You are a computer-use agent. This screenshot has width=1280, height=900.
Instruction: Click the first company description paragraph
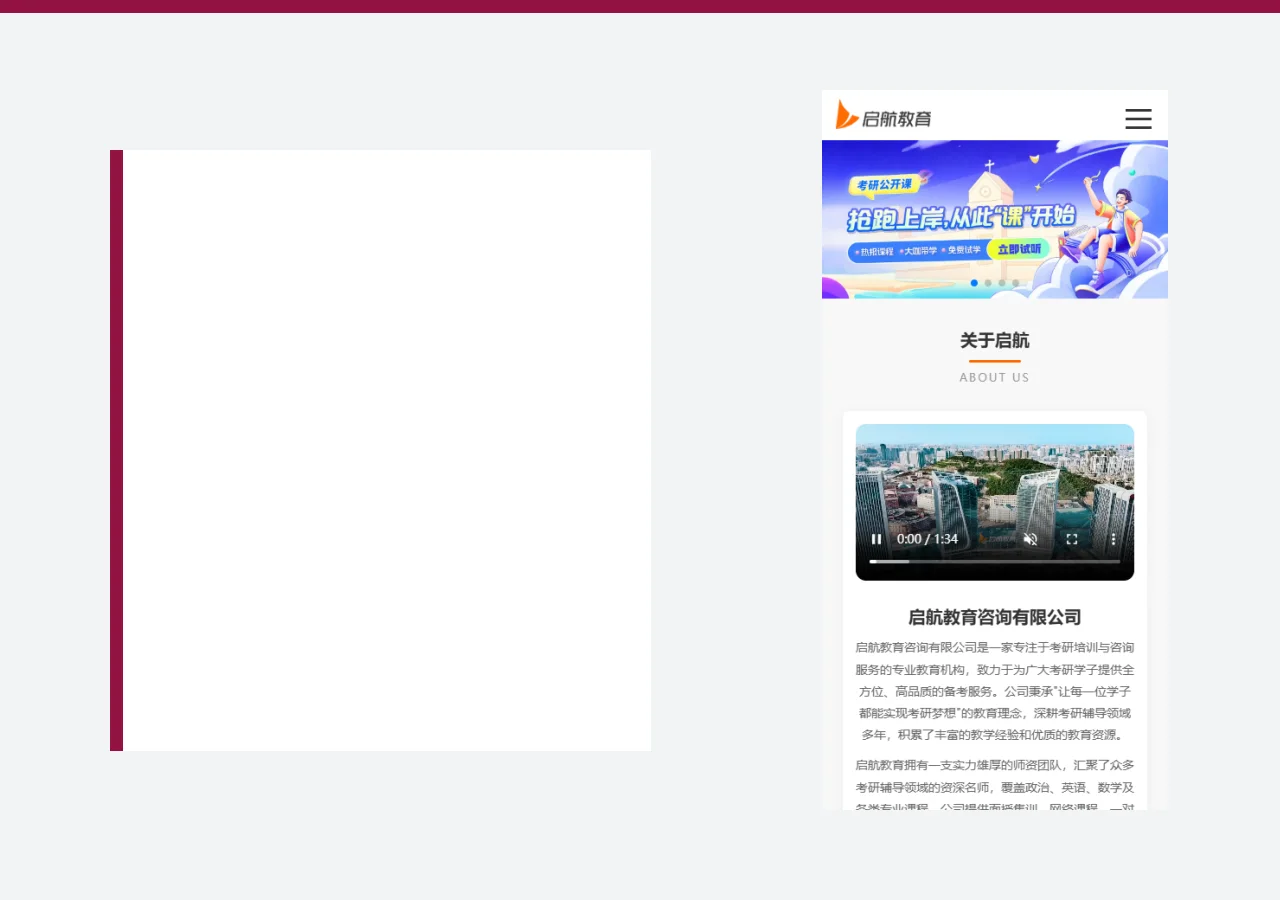click(995, 691)
